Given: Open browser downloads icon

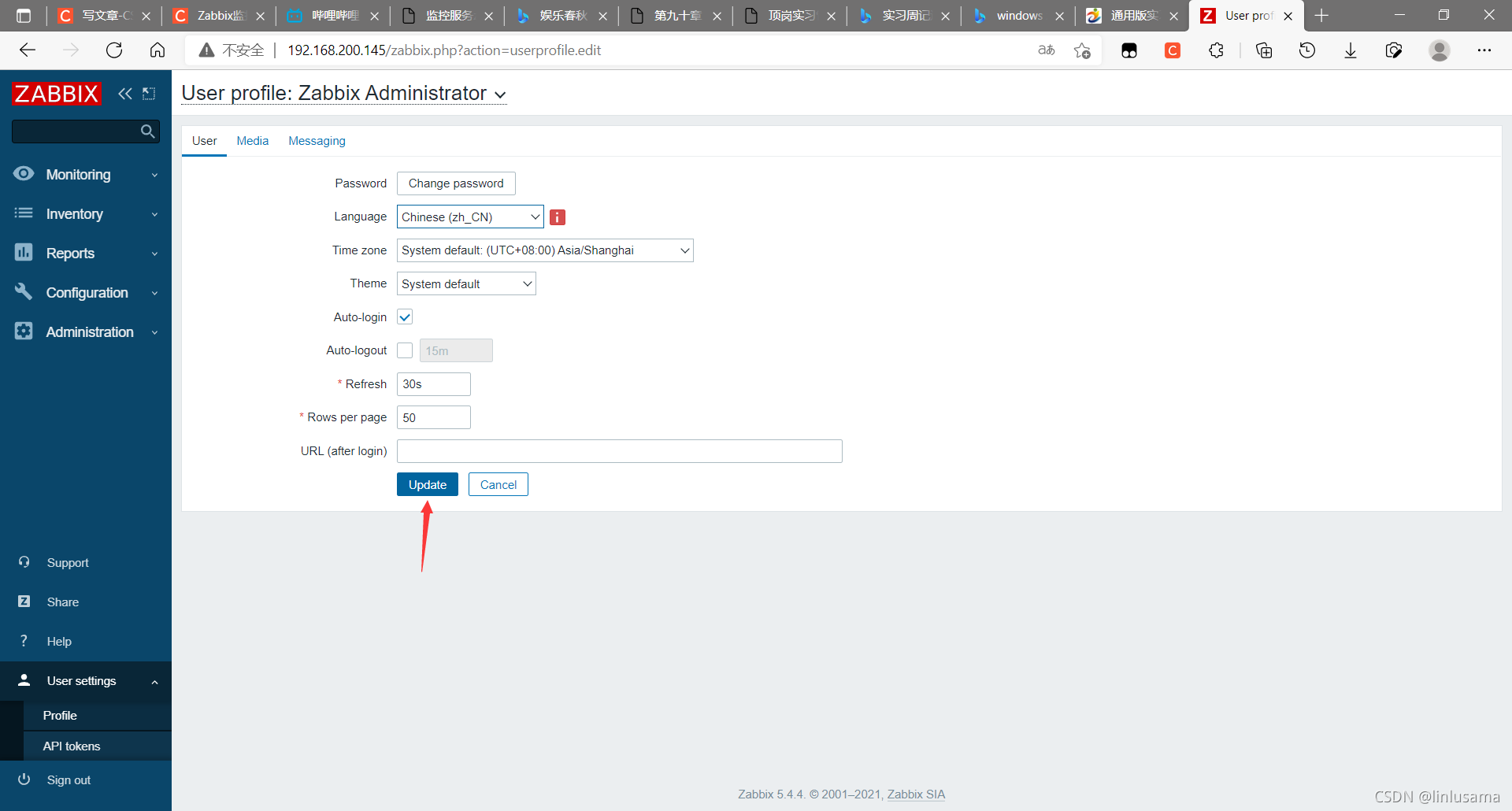Looking at the screenshot, I should pyautogui.click(x=1351, y=50).
